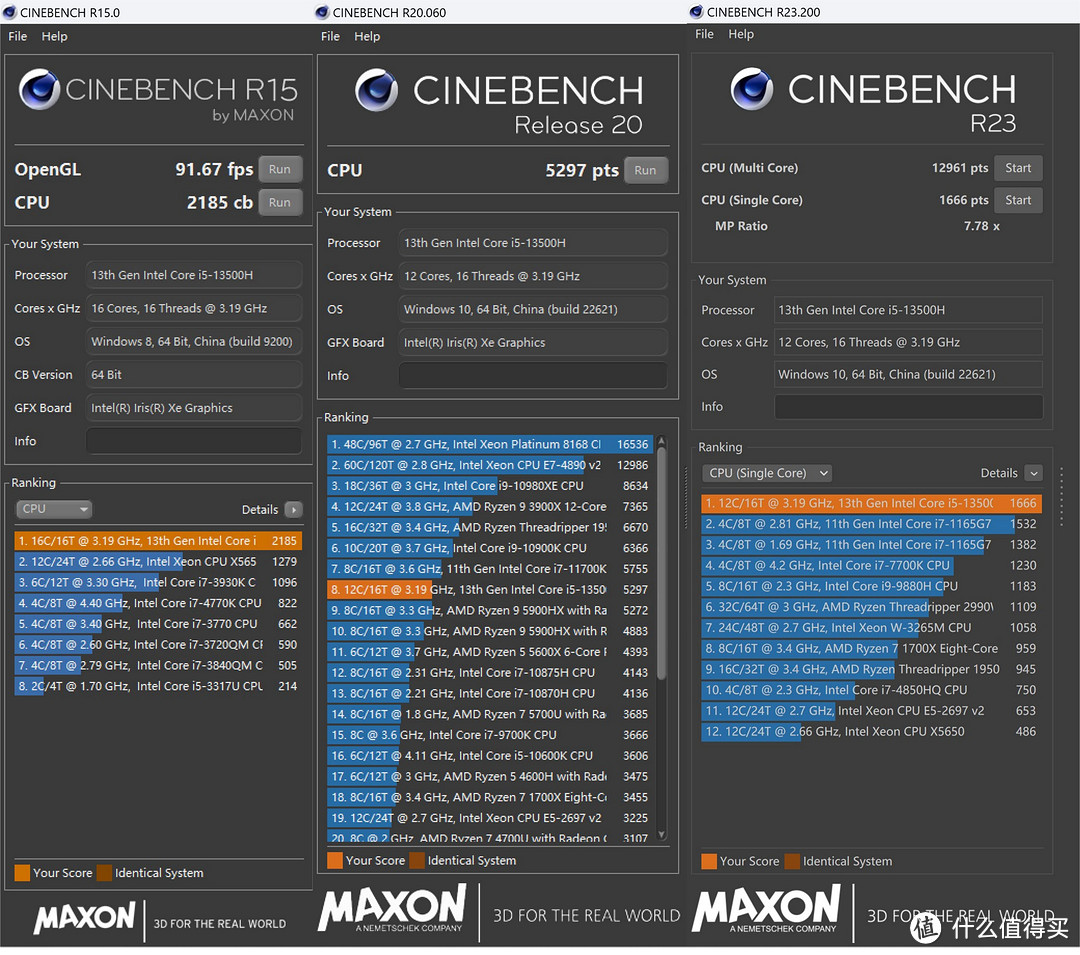
Task: Select Ryzen 9 3900X row in R20
Action: [490, 507]
